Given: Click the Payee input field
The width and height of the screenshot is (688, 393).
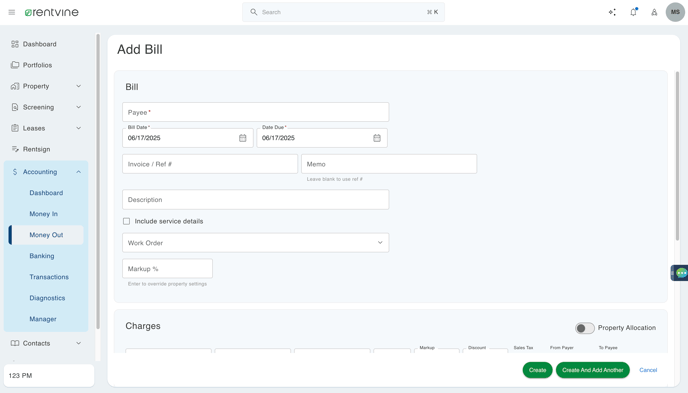Looking at the screenshot, I should coord(255,112).
